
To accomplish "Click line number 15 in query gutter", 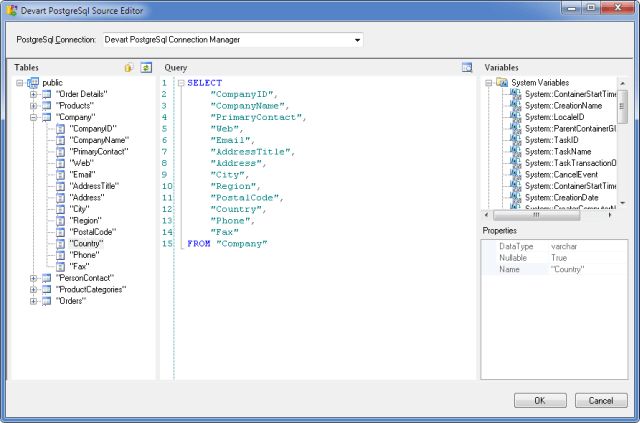I will pos(167,244).
